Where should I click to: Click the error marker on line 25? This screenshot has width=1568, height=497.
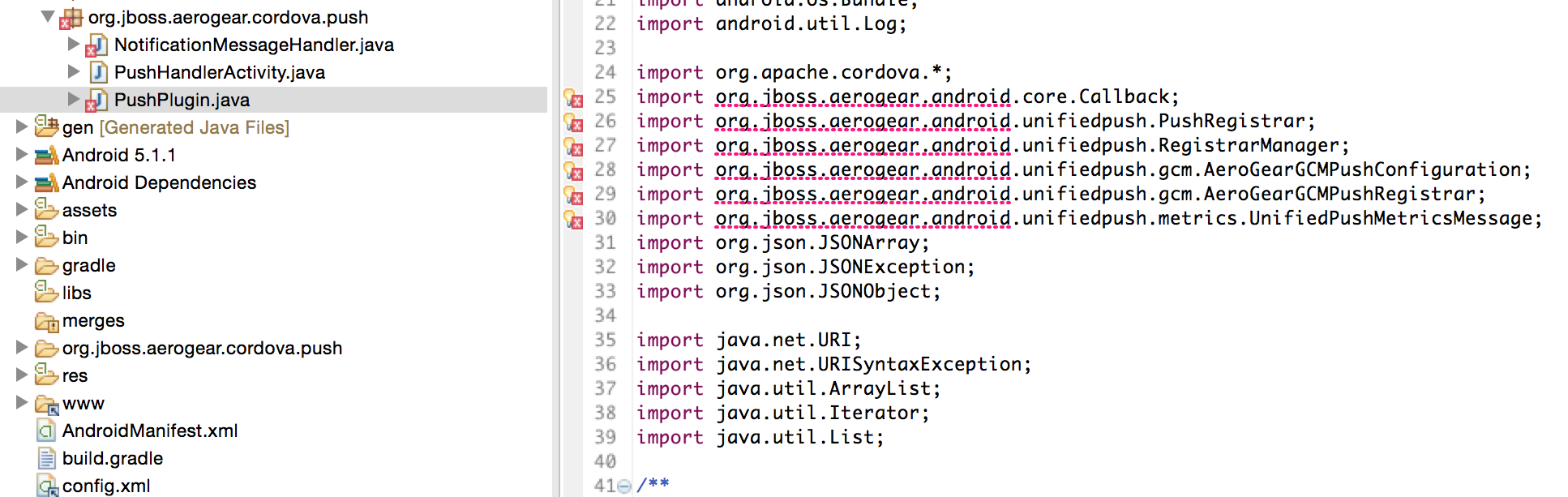point(574,99)
